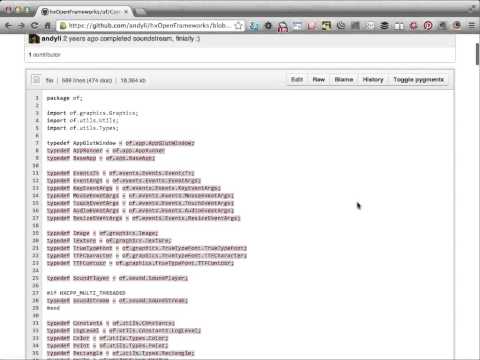
Task: Open the gear extension icon in toolbar
Action: (x=268, y=26)
